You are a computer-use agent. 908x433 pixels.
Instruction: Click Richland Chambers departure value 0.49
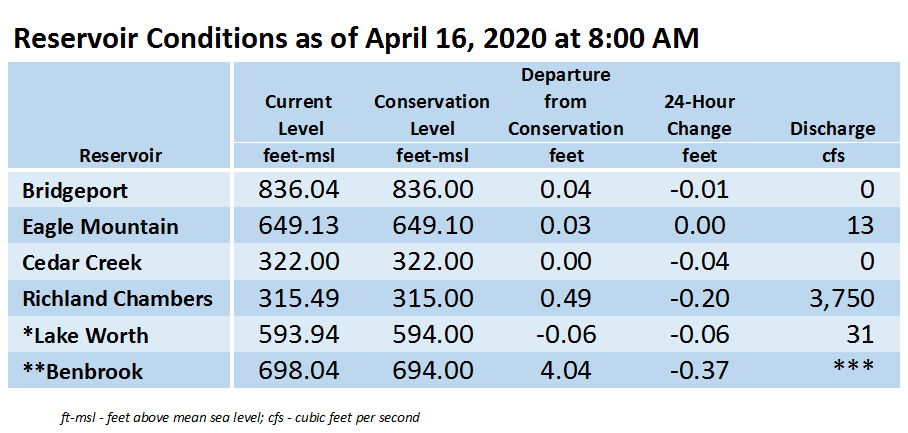click(x=566, y=299)
